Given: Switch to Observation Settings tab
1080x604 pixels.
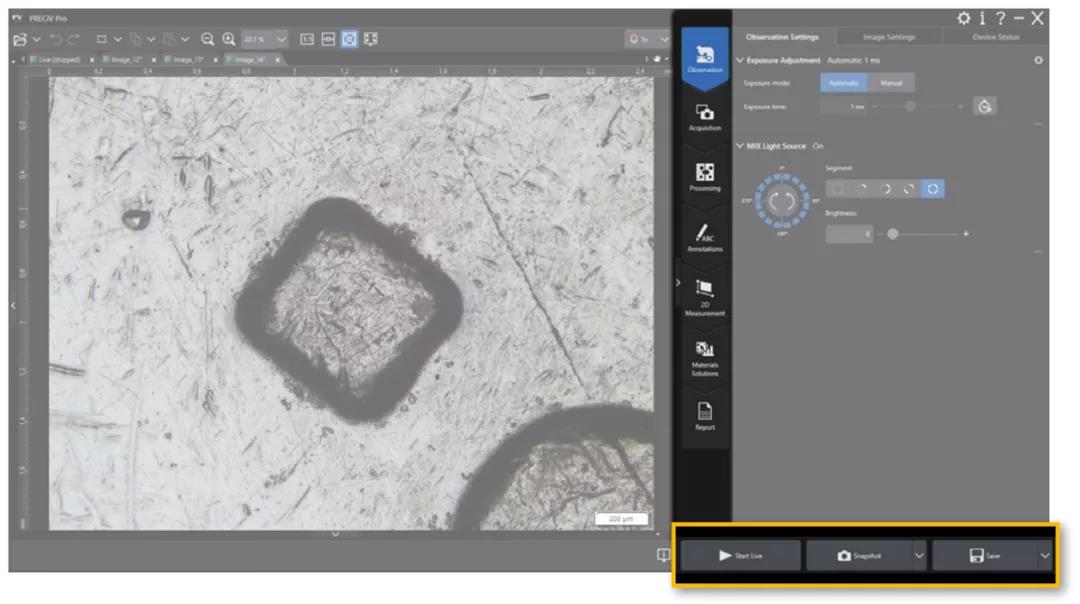Looking at the screenshot, I should click(x=782, y=37).
